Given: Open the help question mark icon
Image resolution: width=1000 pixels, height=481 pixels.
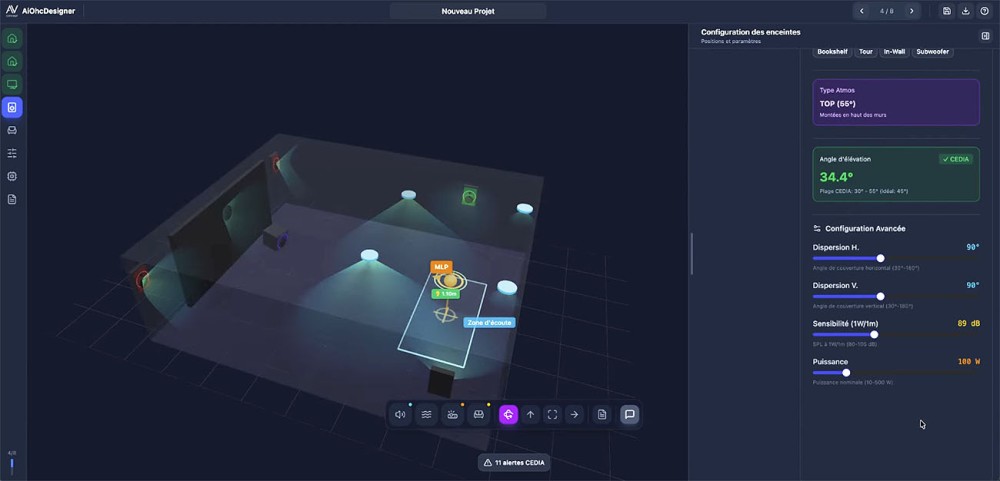Looking at the screenshot, I should point(984,11).
